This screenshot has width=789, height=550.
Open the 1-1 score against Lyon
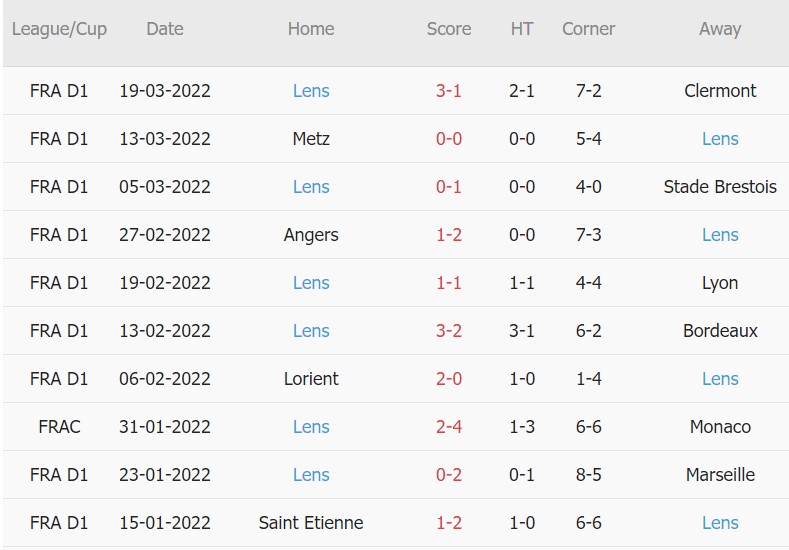(448, 283)
